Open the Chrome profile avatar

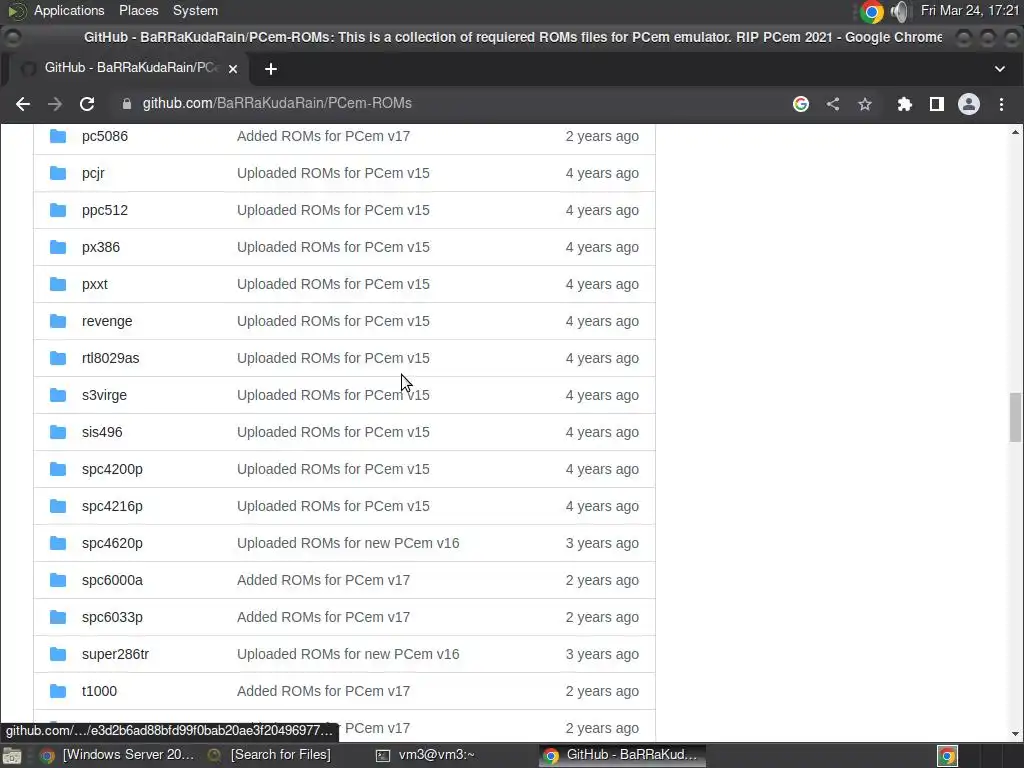(x=968, y=104)
